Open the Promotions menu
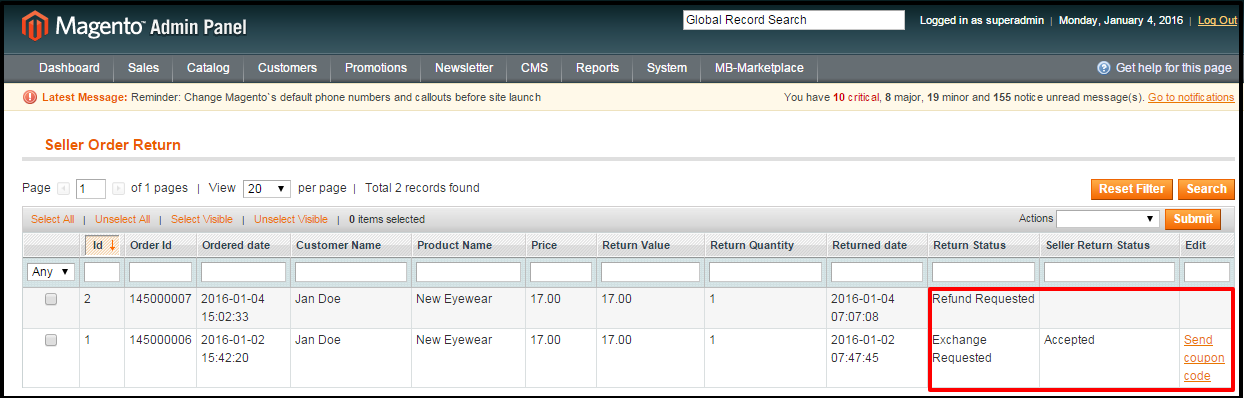 pos(376,68)
